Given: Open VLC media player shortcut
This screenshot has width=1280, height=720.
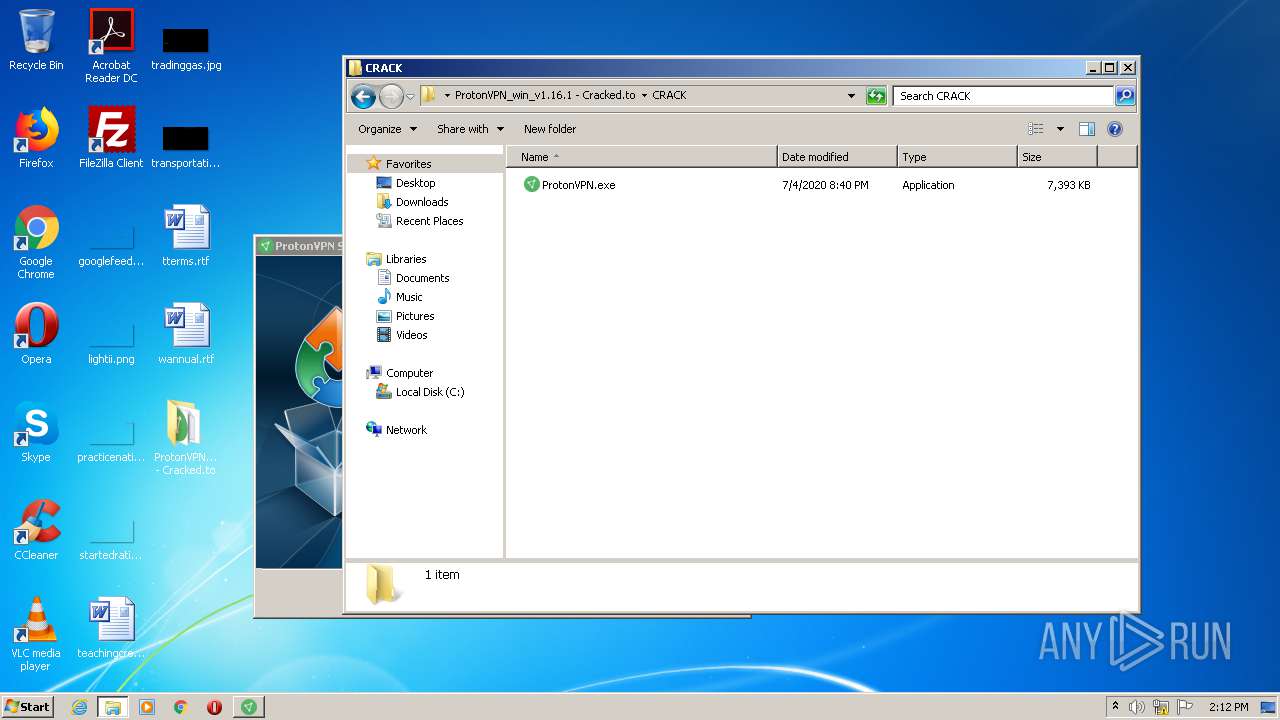Looking at the screenshot, I should [36, 634].
